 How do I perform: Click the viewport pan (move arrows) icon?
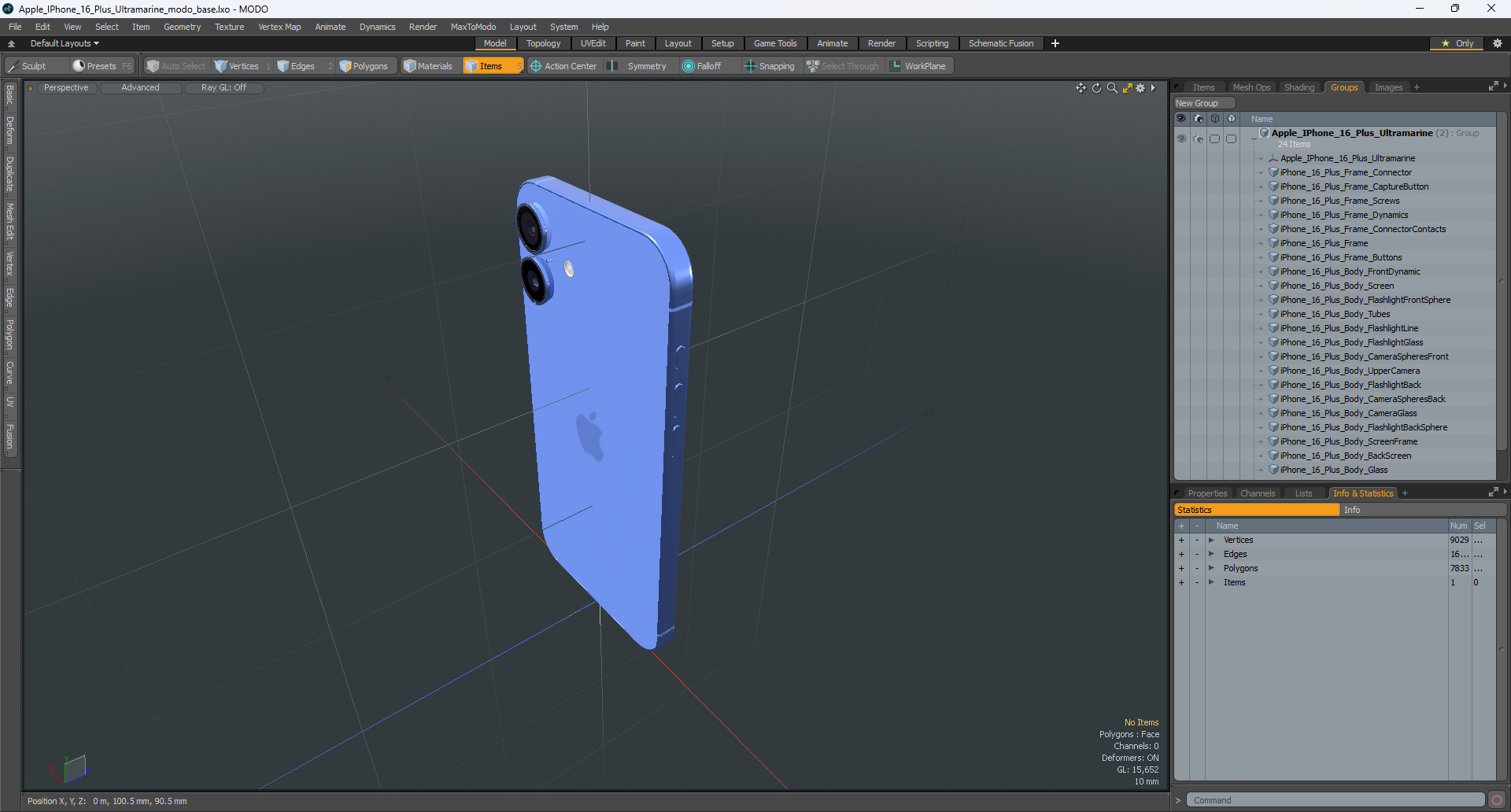[x=1081, y=88]
